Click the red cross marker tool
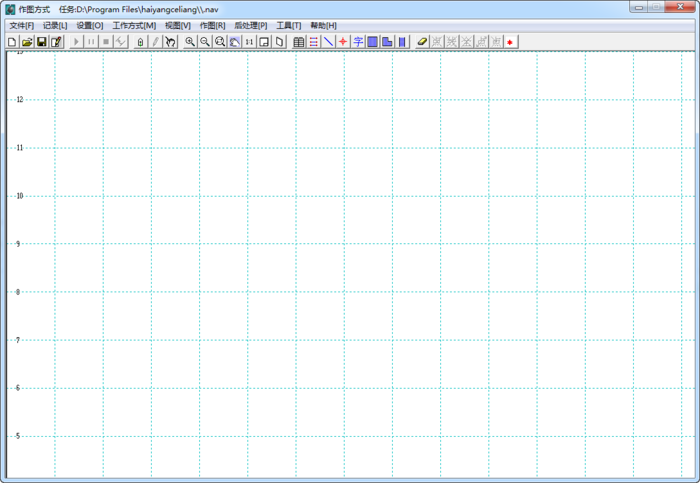 (343, 42)
